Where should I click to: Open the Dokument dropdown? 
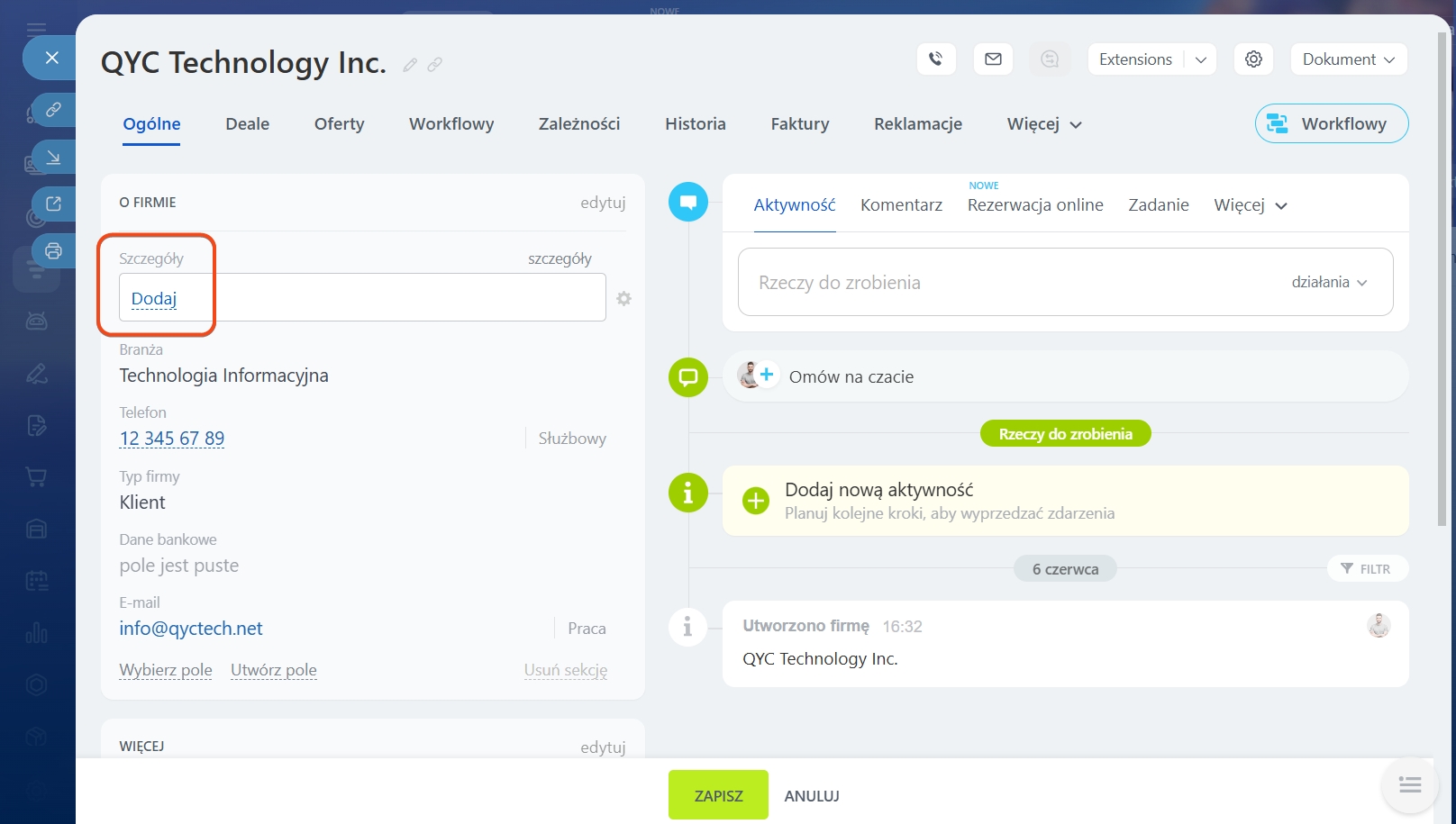coord(1348,59)
